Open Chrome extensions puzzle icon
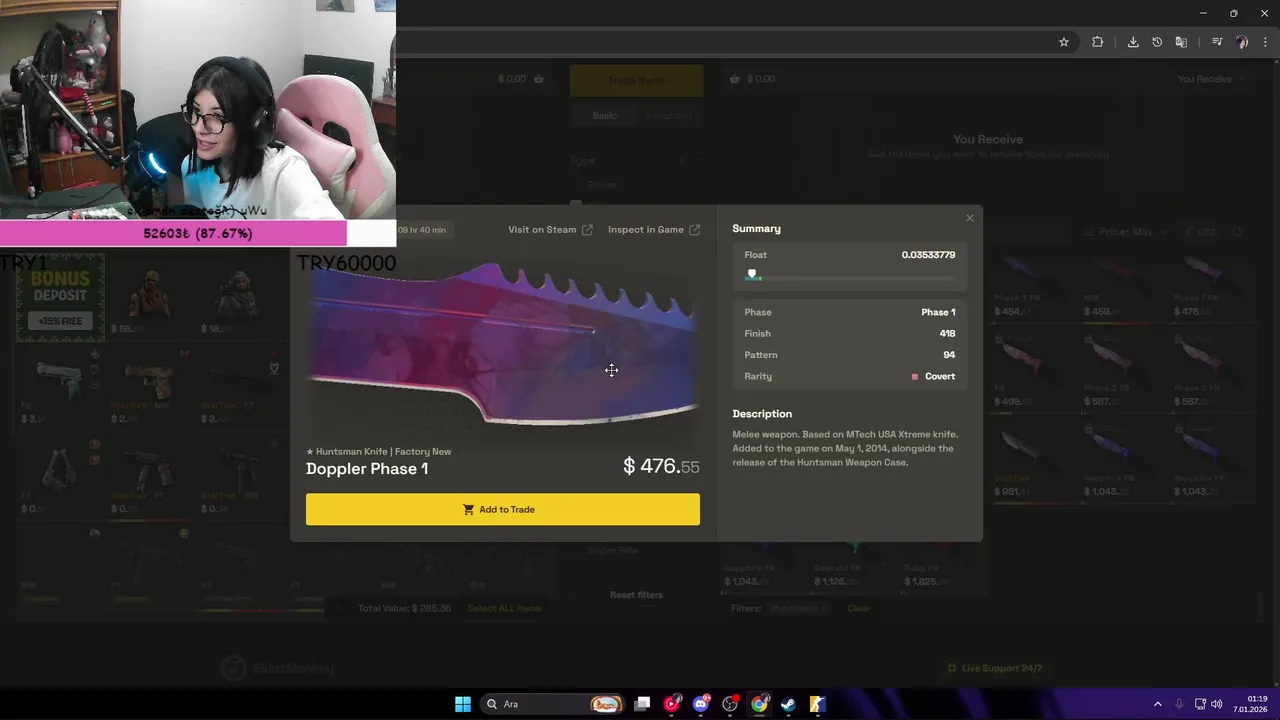The image size is (1280, 720). coord(1098,42)
